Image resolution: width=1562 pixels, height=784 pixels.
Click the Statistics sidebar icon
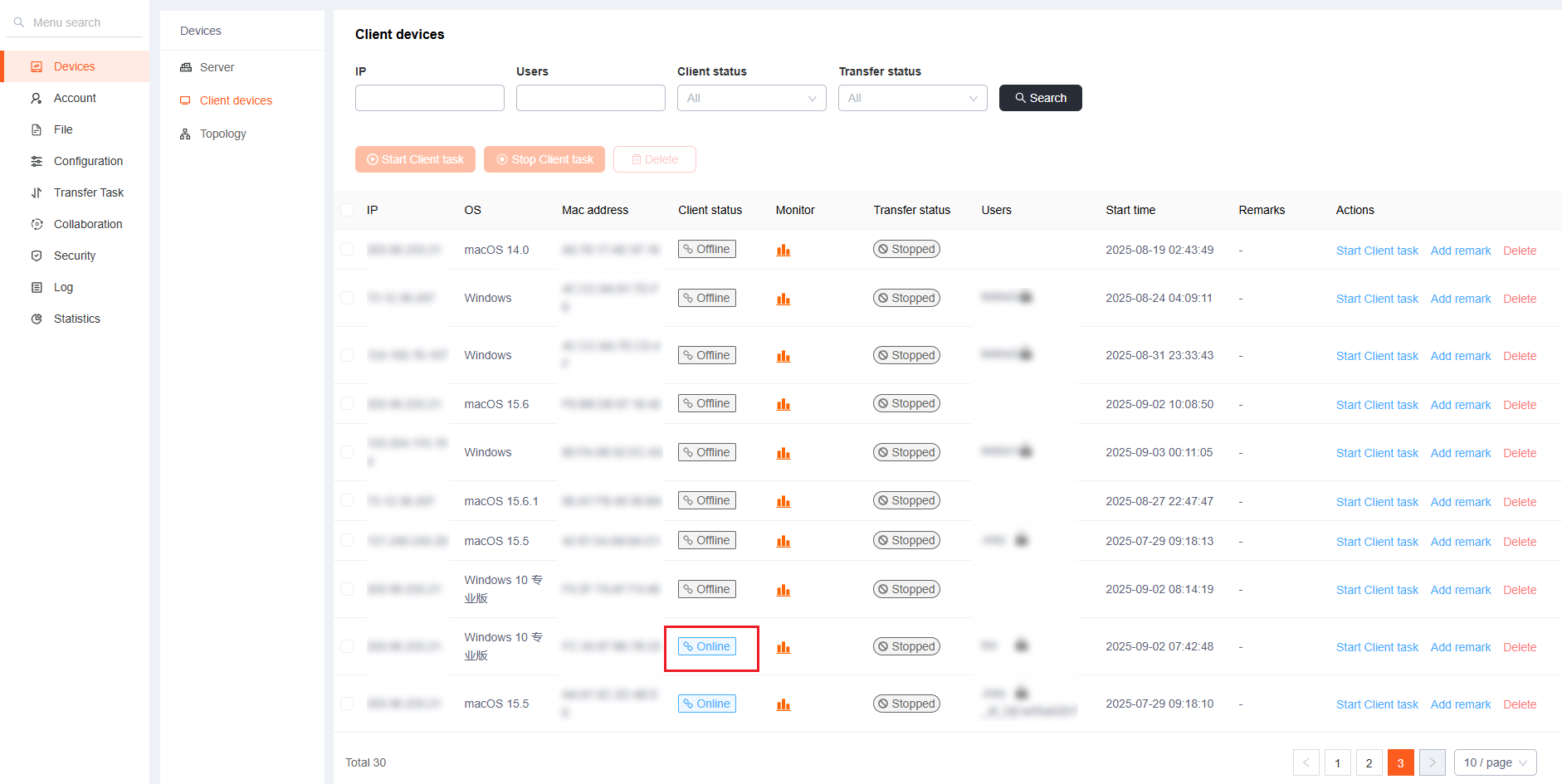pyautogui.click(x=37, y=319)
